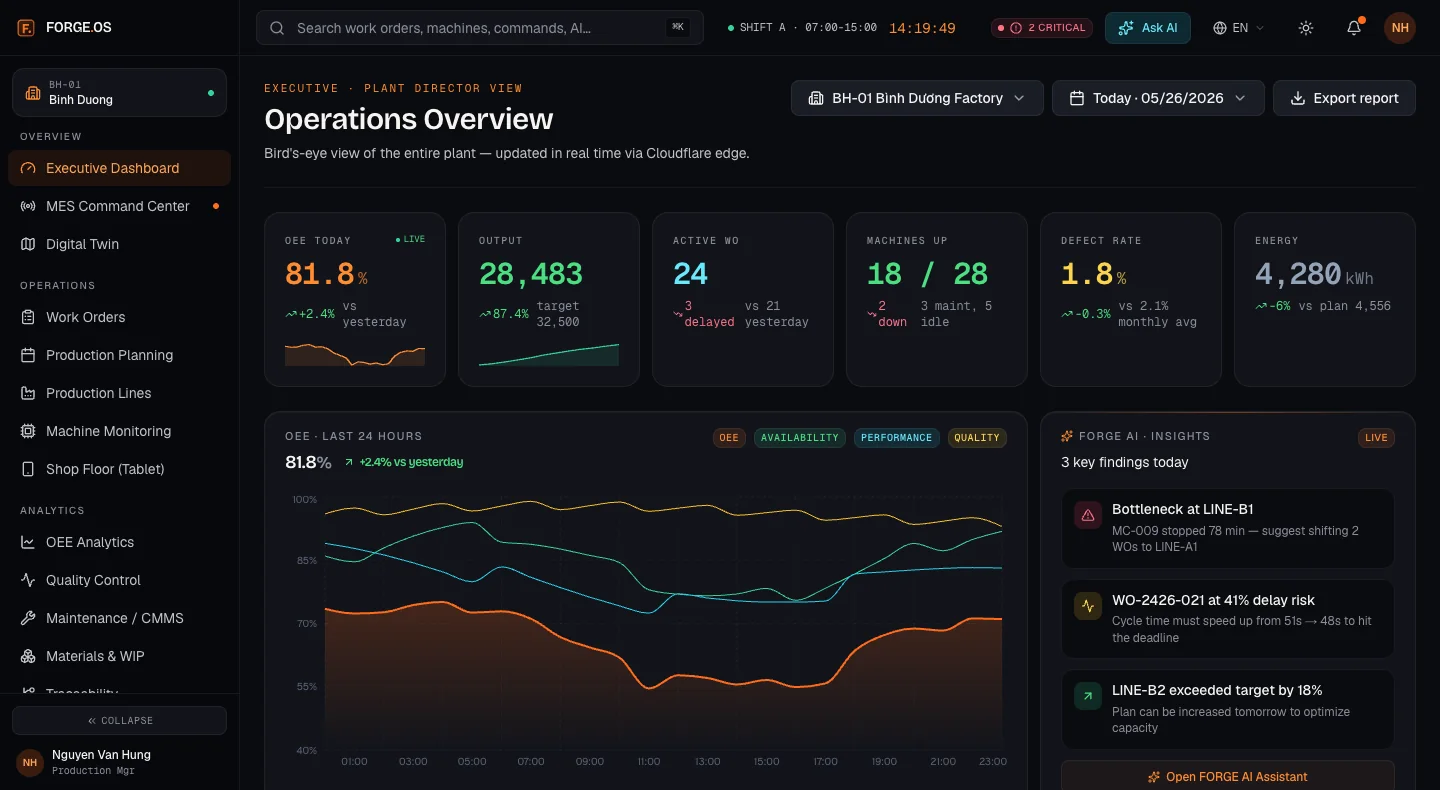Click Nguyen Van Hung profile name

pyautogui.click(x=101, y=754)
